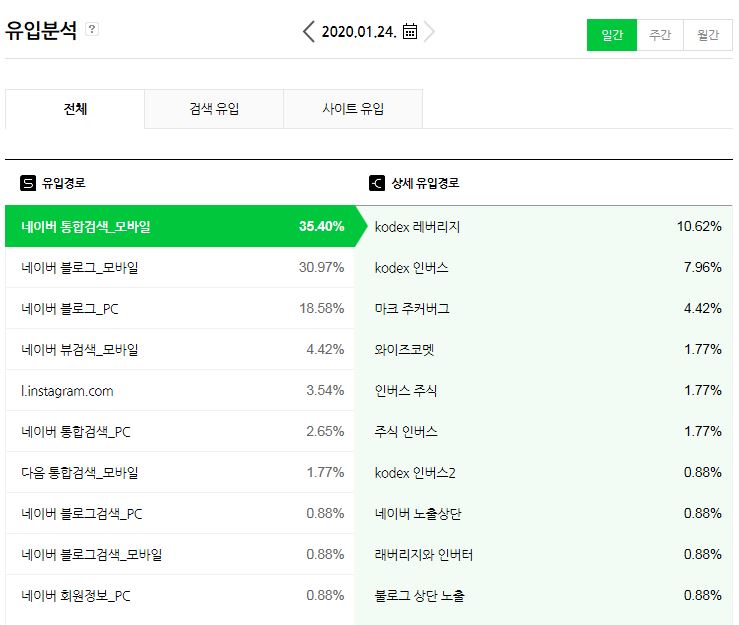Click keyword kodex 레버리지
Image resolution: width=739 pixels, height=625 pixels.
point(417,227)
